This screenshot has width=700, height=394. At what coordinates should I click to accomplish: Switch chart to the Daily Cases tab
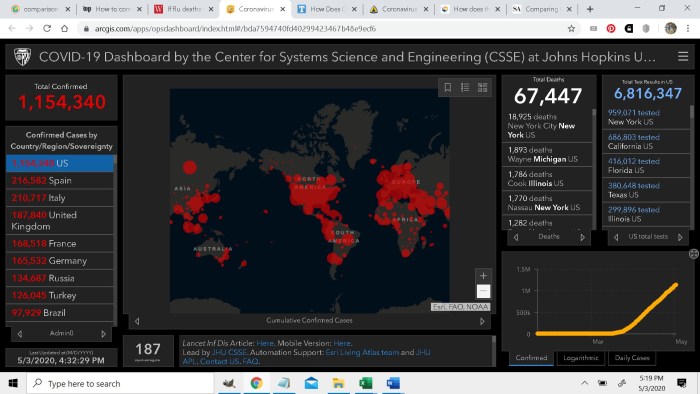(632, 358)
